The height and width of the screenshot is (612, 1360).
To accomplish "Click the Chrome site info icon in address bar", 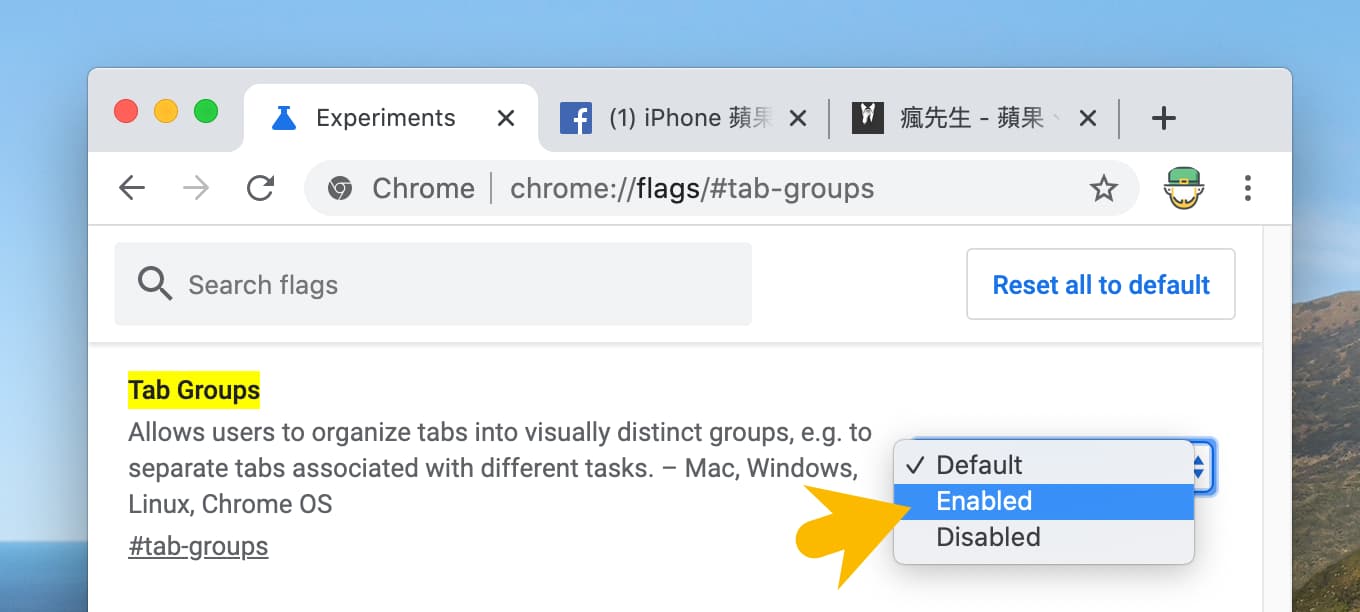I will (x=340, y=188).
